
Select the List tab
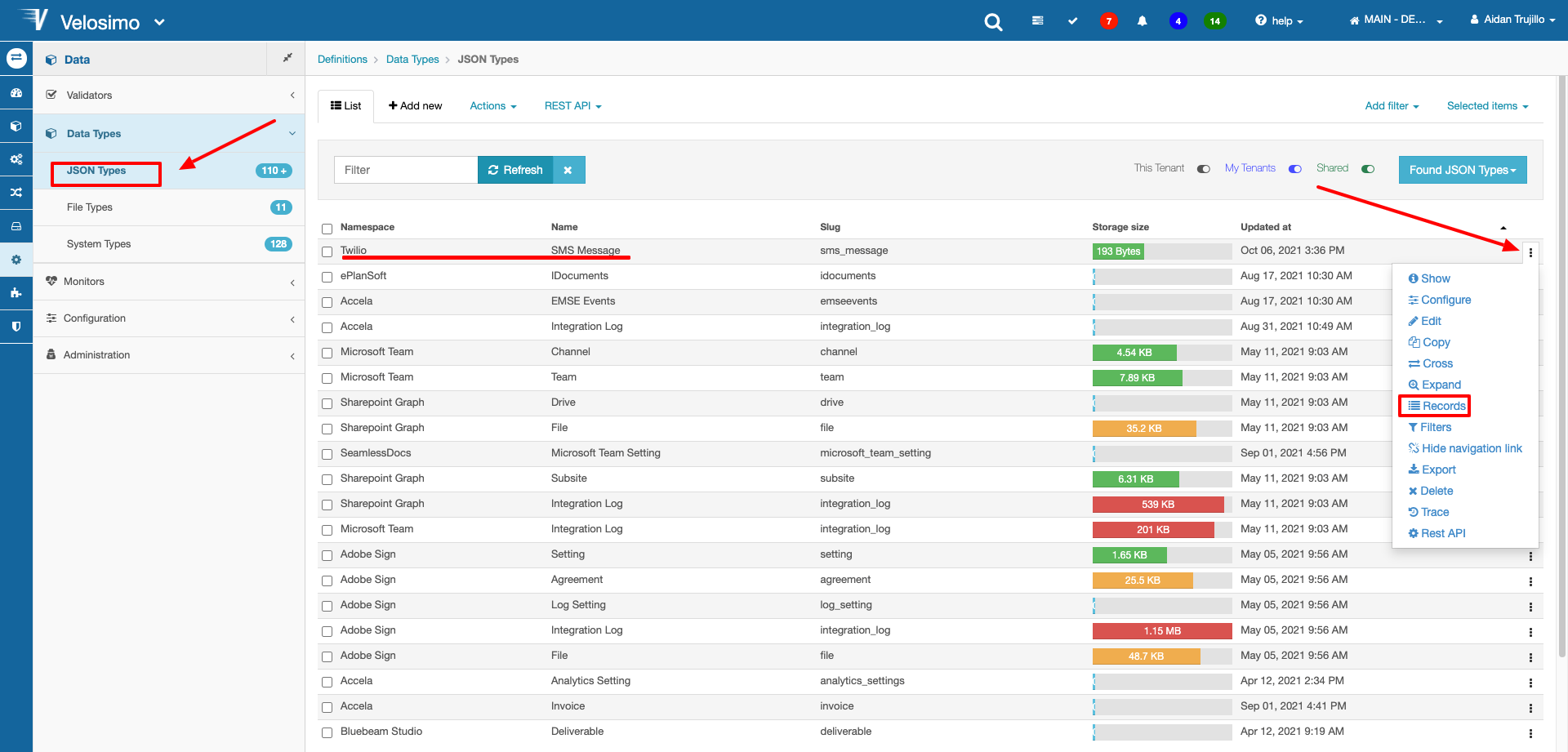tap(345, 106)
